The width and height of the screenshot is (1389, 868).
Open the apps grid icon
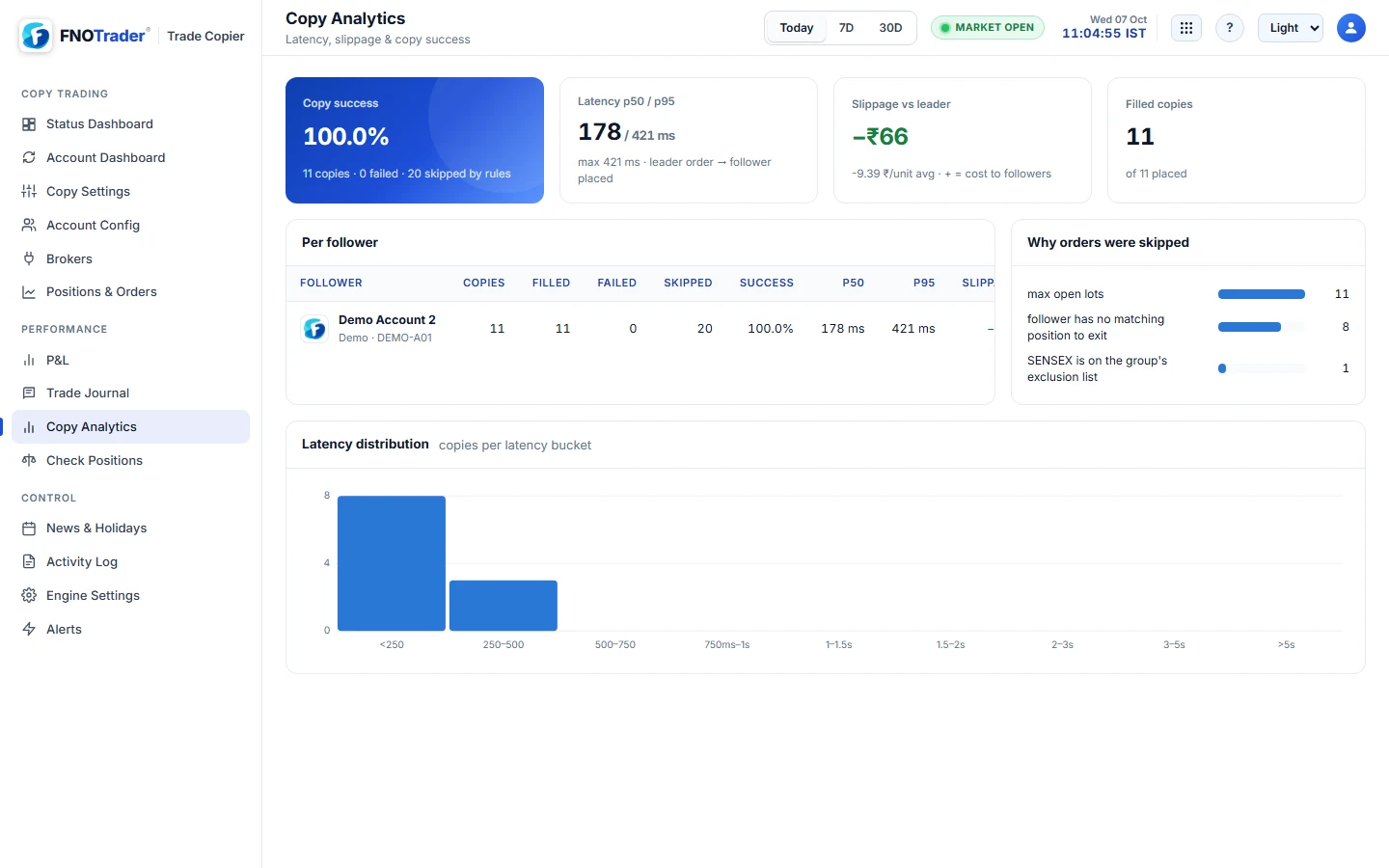(1186, 28)
